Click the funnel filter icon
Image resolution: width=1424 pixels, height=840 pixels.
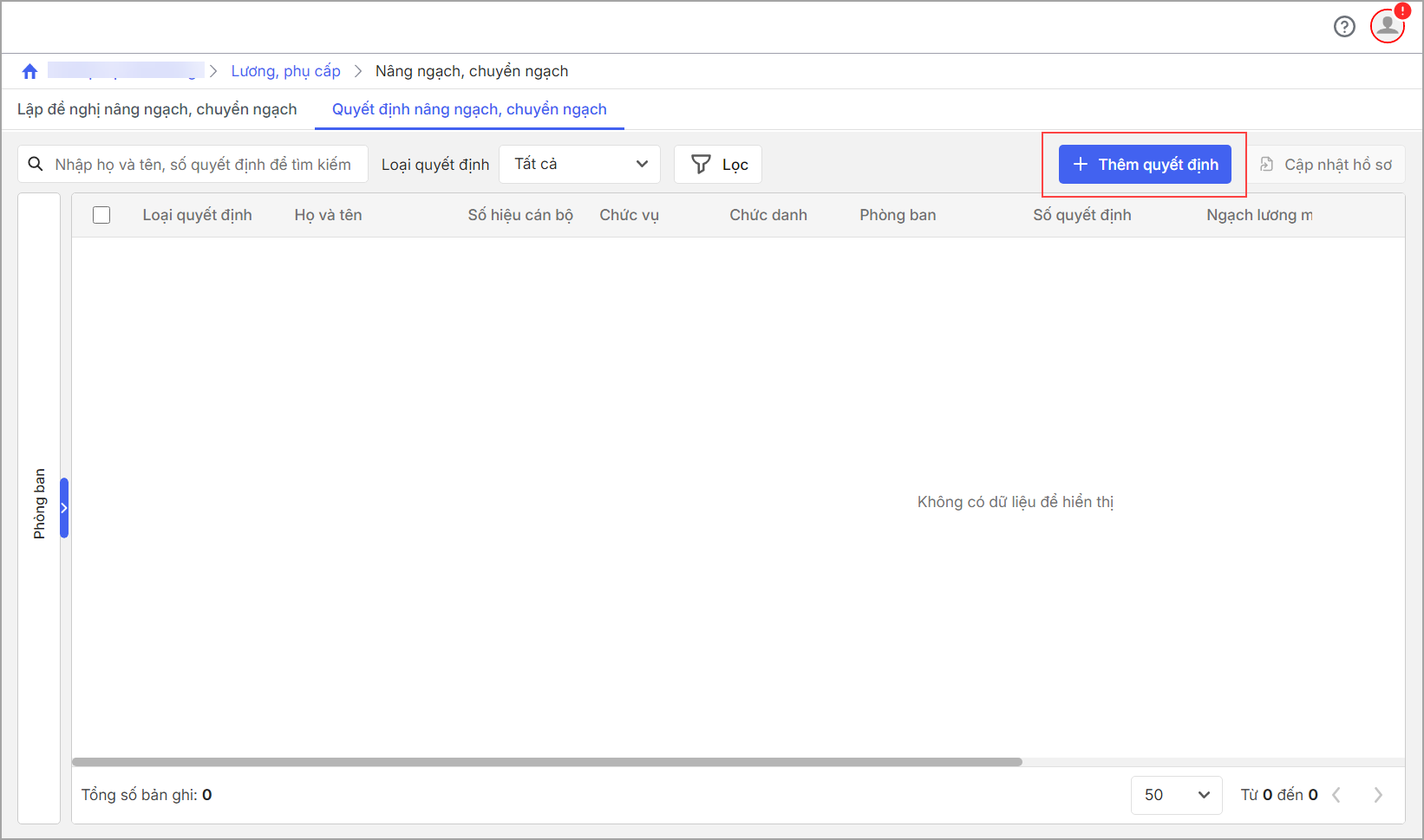(x=701, y=164)
